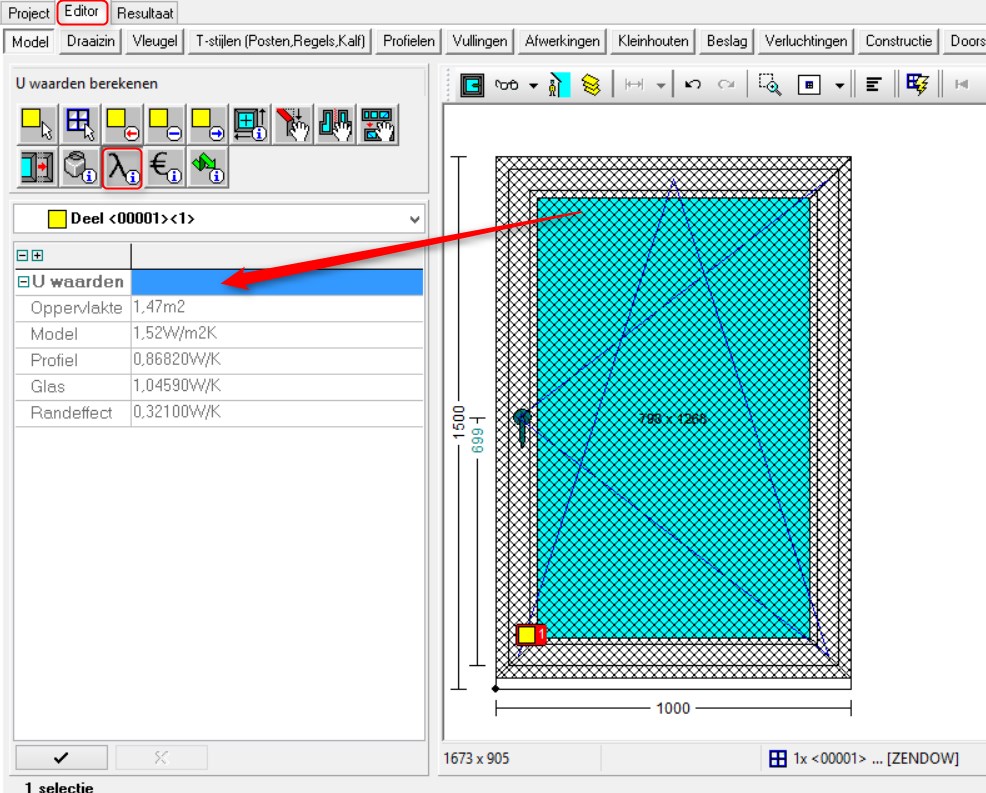
Task: Click yellow square with red left arrow
Action: click(123, 125)
